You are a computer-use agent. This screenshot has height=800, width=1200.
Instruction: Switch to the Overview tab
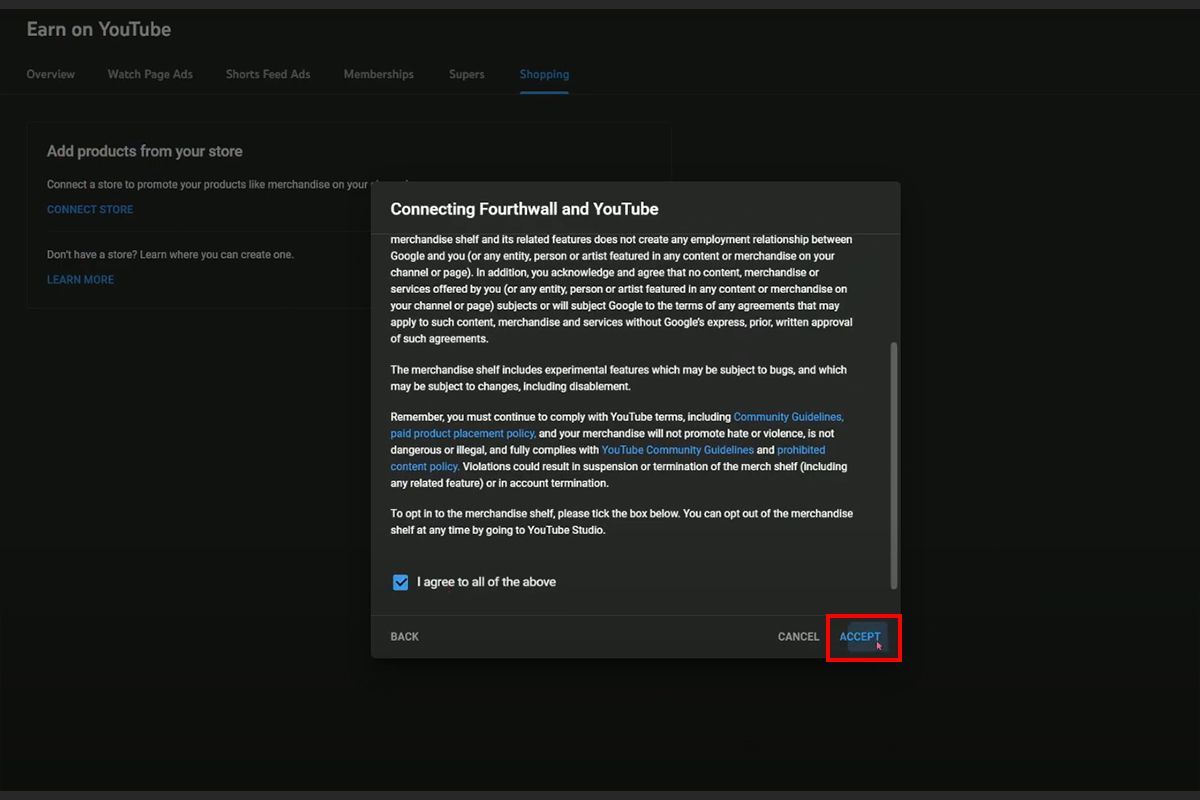coord(51,74)
